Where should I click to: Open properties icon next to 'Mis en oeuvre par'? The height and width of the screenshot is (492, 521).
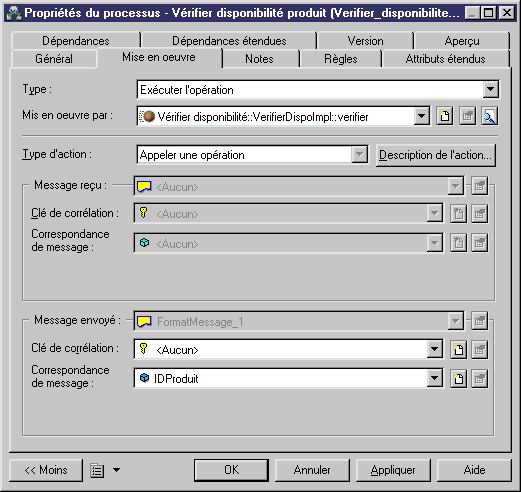(x=467, y=116)
